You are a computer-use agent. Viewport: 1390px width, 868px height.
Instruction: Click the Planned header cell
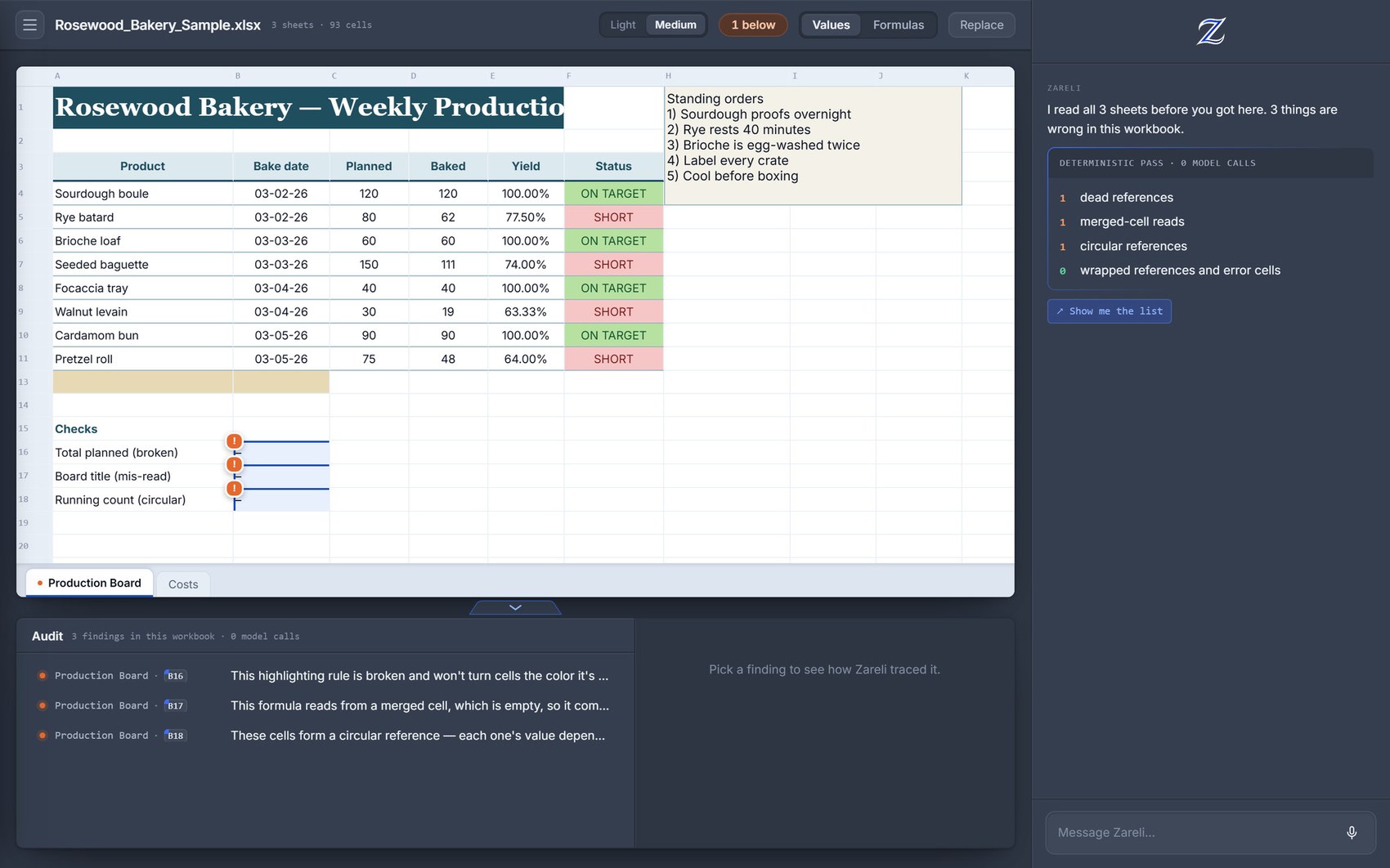tap(369, 166)
